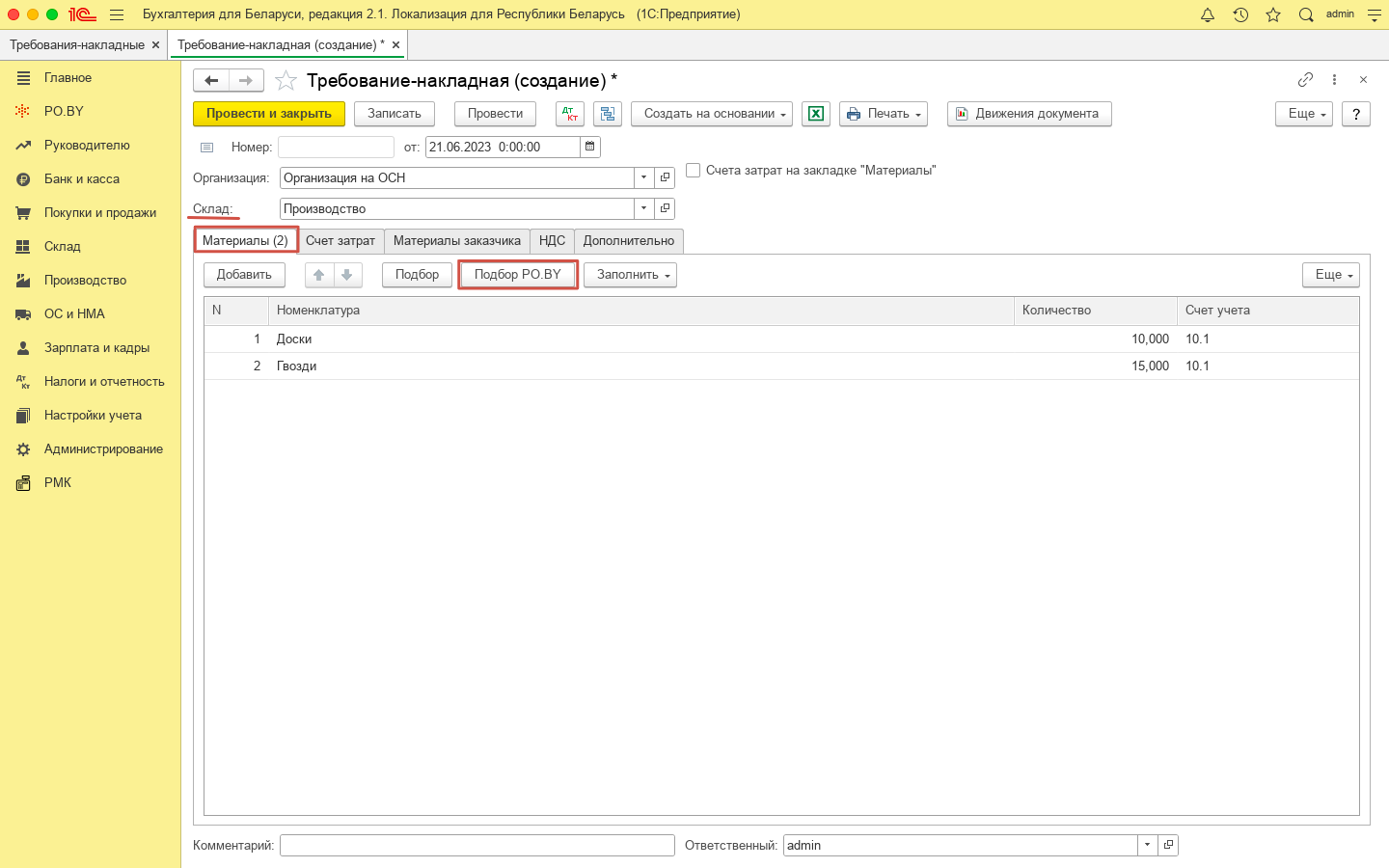1389x868 pixels.
Task: Open Организация field open-form icon
Action: pyautogui.click(x=665, y=177)
